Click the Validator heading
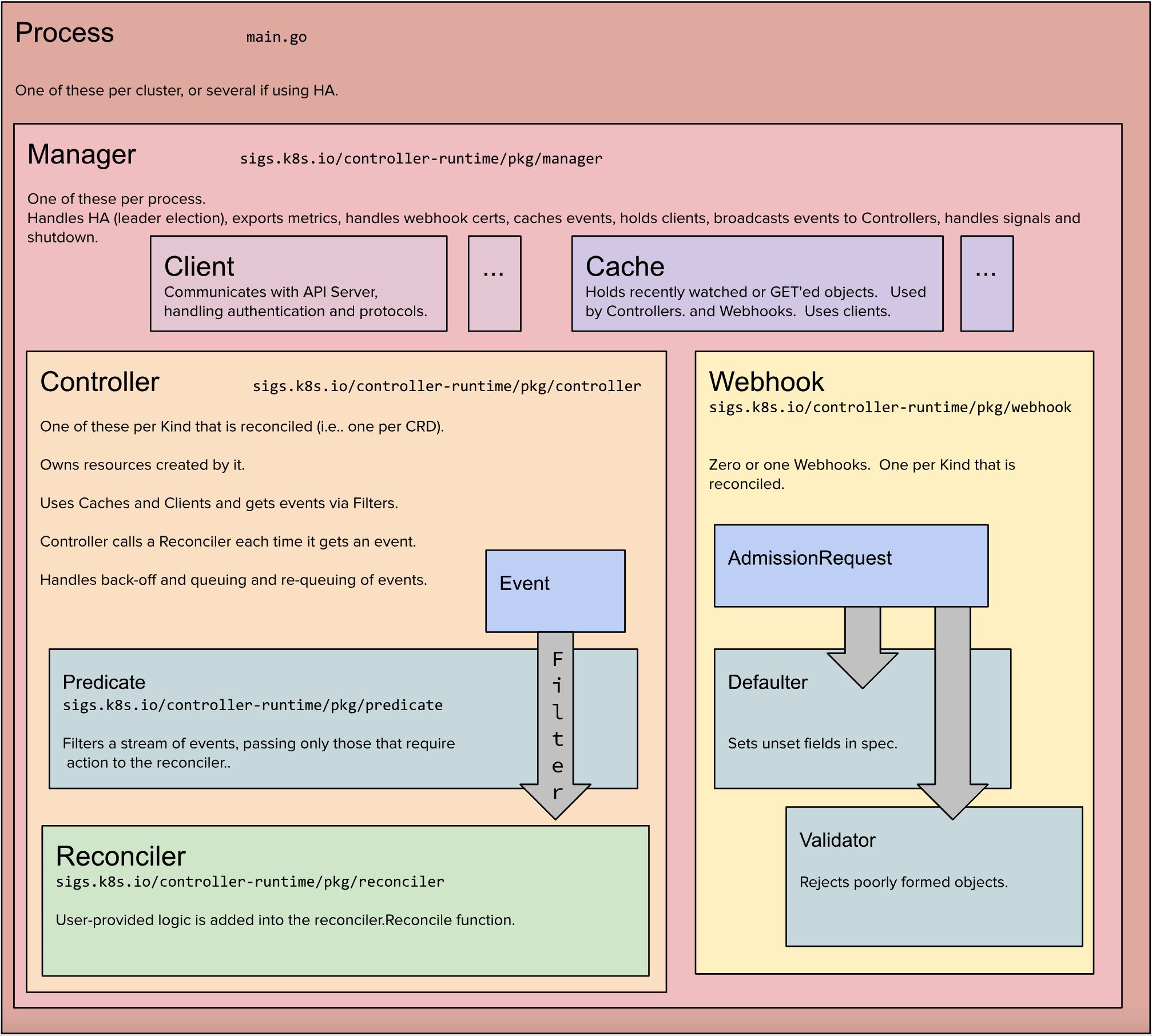This screenshot has height=1036, width=1152. (837, 840)
